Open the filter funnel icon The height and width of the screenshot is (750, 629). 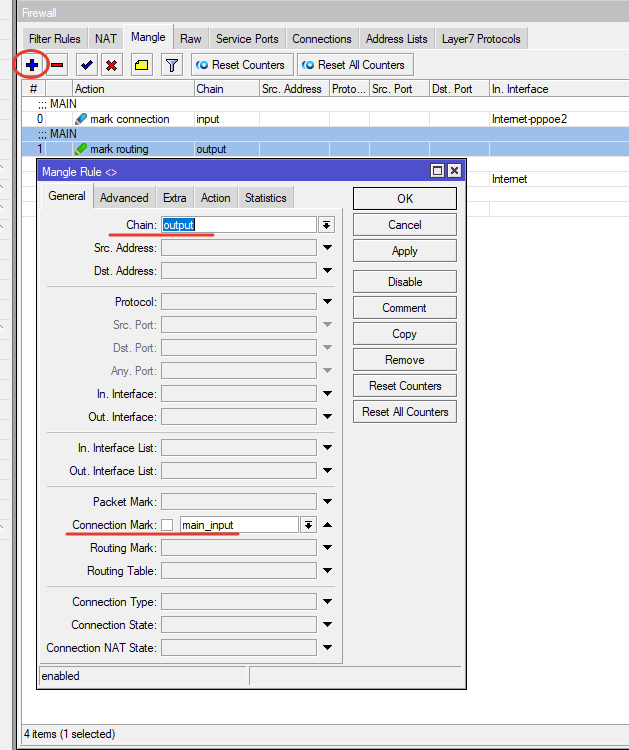[x=171, y=65]
